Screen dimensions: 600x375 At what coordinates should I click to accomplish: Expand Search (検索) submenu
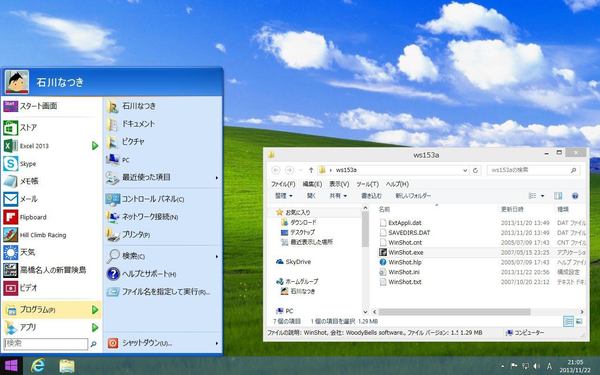pyautogui.click(x=217, y=256)
